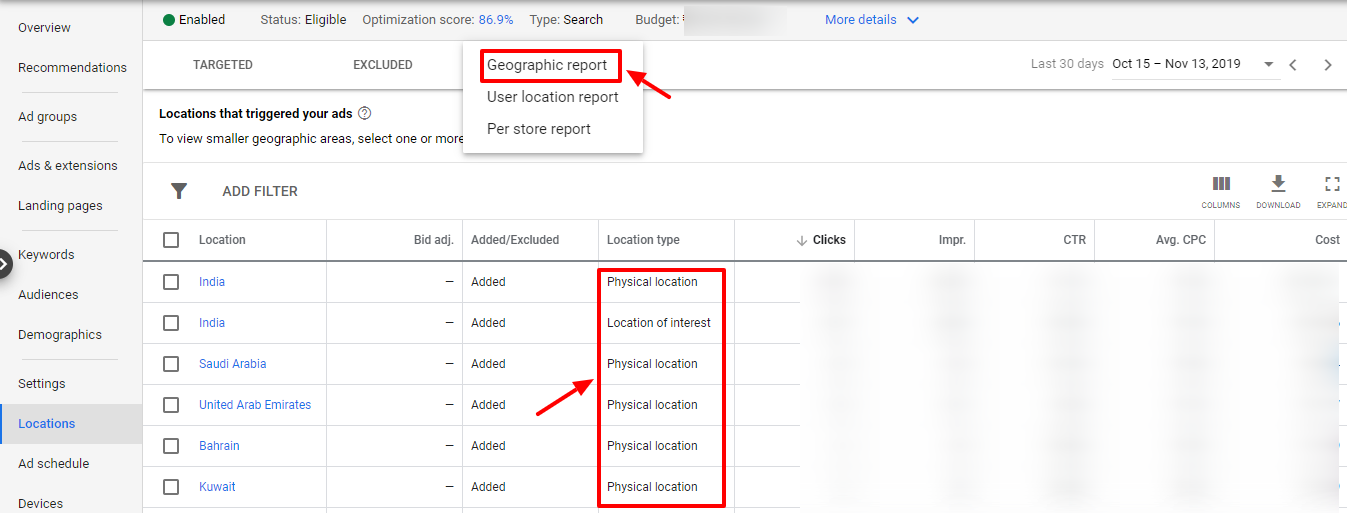Click the filter funnel icon

point(179,191)
